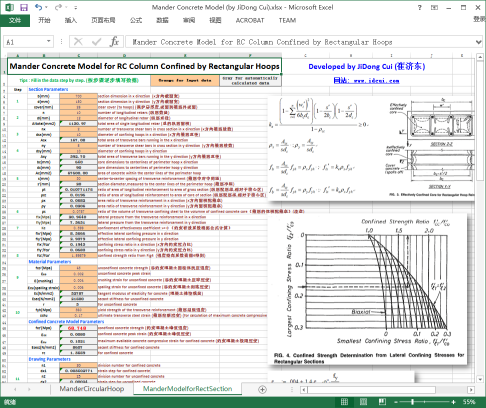This screenshot has width=486, height=408.
Task: Click horizontal scrollbar left arrow
Action: pyautogui.click(x=304, y=390)
